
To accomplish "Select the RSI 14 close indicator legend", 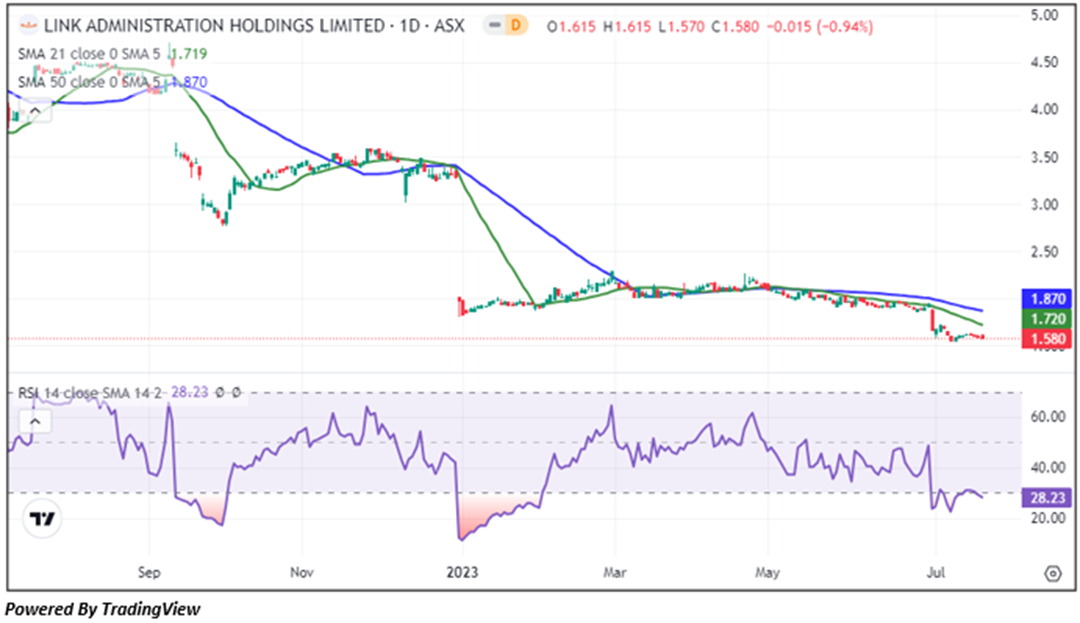I will pyautogui.click(x=90, y=392).
